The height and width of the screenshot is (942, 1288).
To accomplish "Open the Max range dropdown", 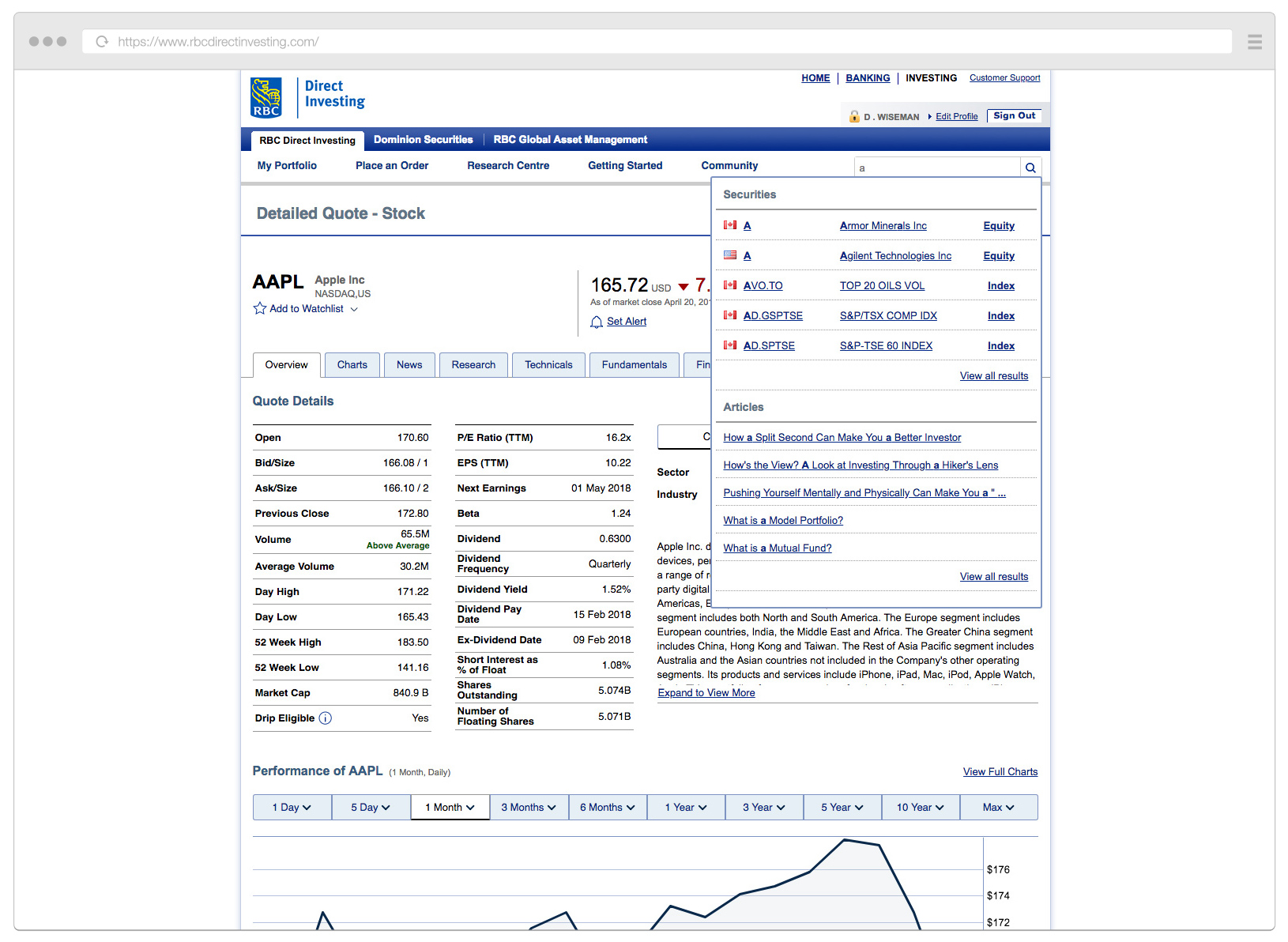I will click(x=999, y=808).
